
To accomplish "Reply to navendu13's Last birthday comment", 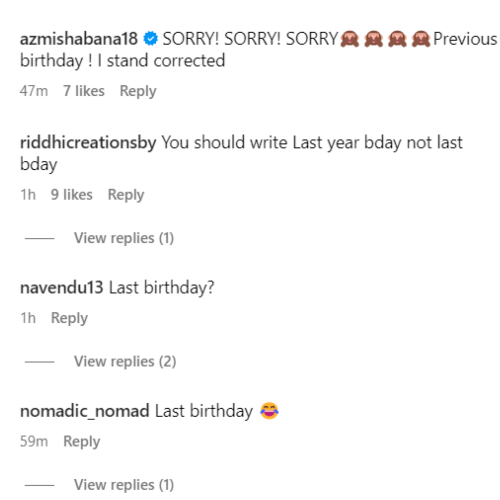I will pyautogui.click(x=69, y=318).
